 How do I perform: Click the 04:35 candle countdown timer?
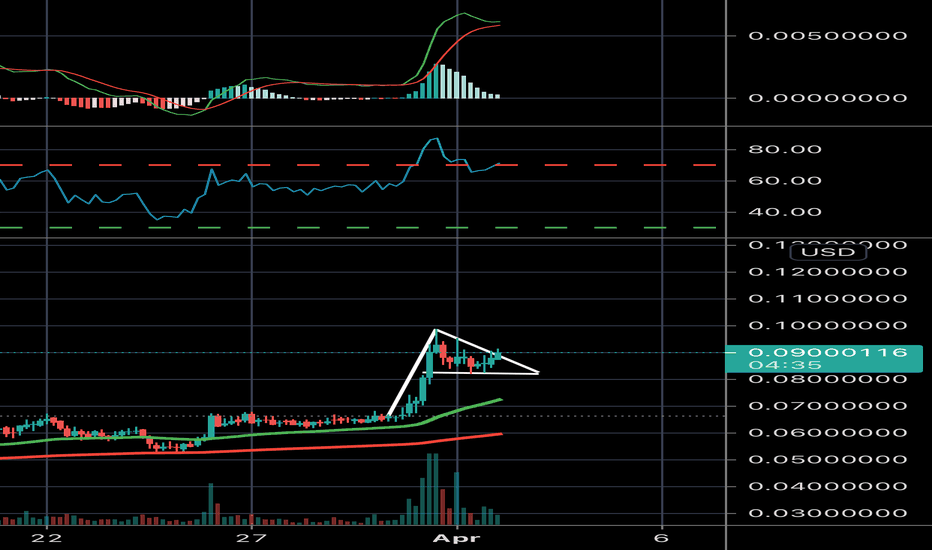(785, 365)
